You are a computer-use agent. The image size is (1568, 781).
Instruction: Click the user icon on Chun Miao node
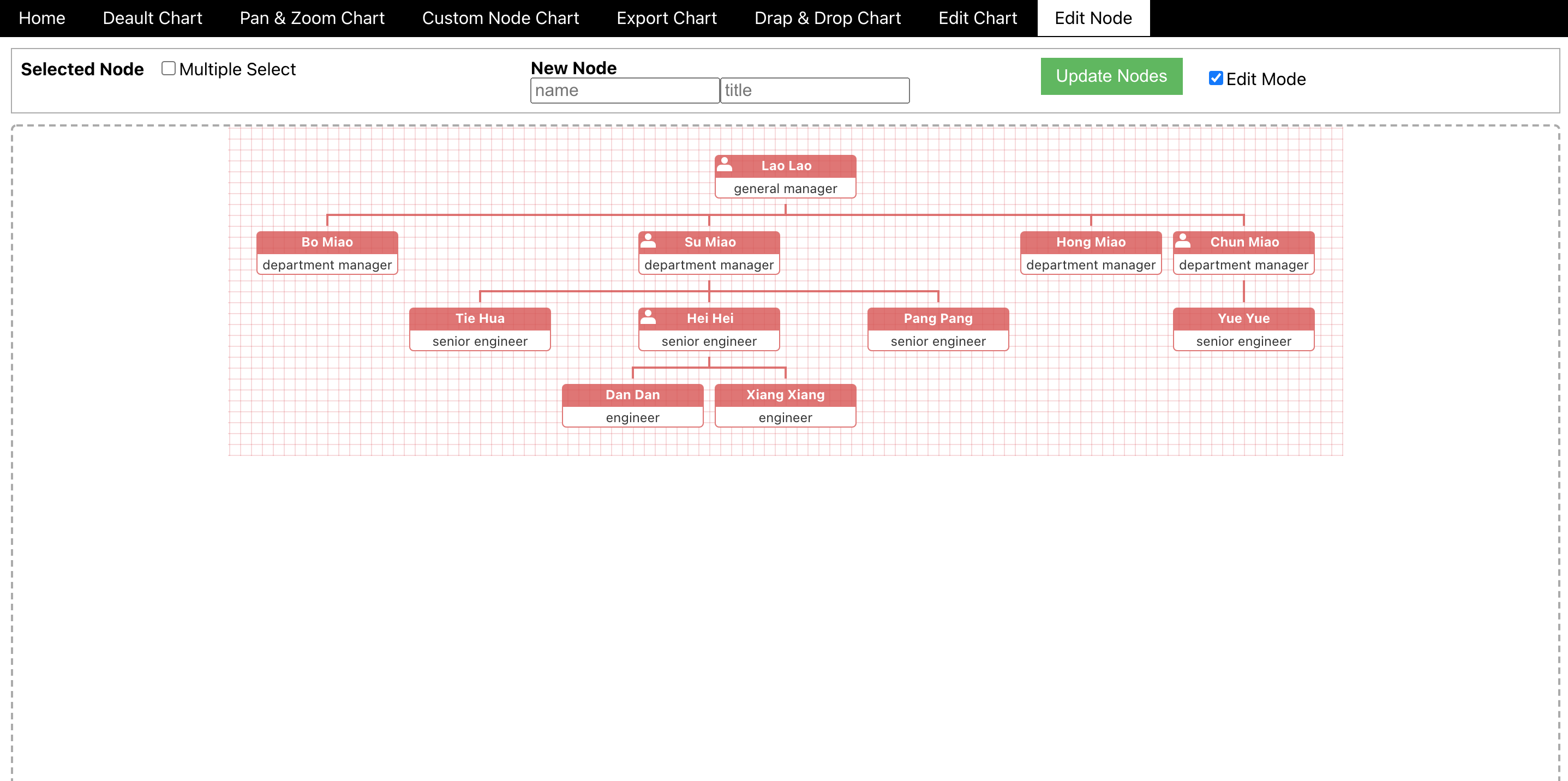pyautogui.click(x=1183, y=241)
